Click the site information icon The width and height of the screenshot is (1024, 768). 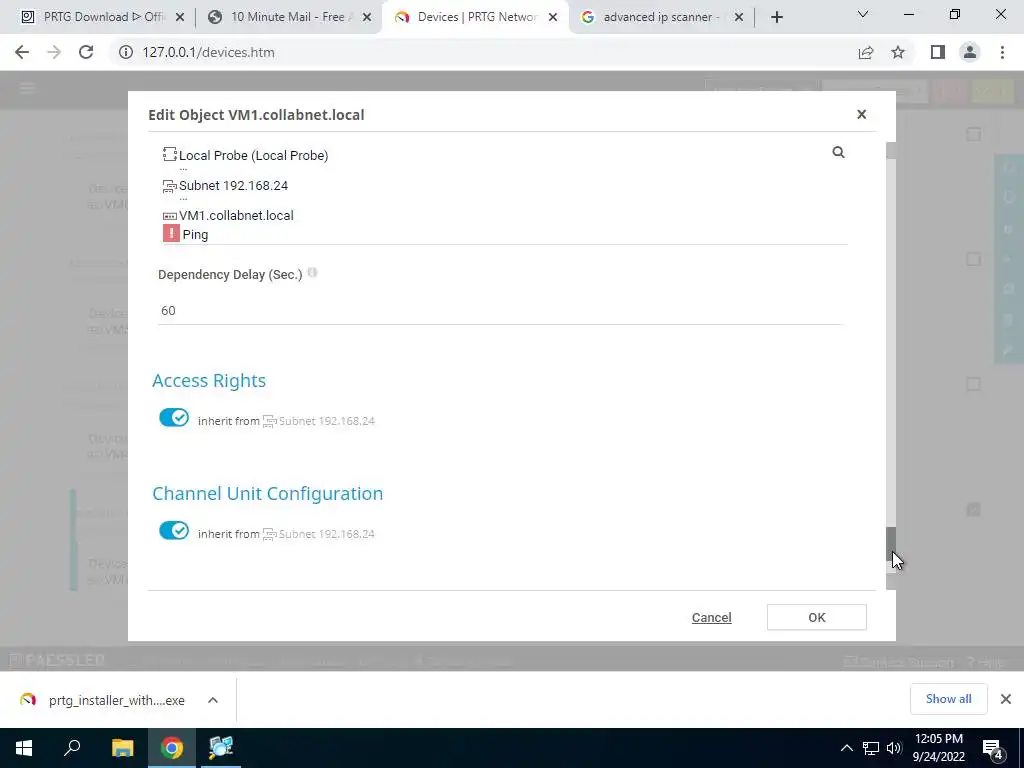(125, 52)
